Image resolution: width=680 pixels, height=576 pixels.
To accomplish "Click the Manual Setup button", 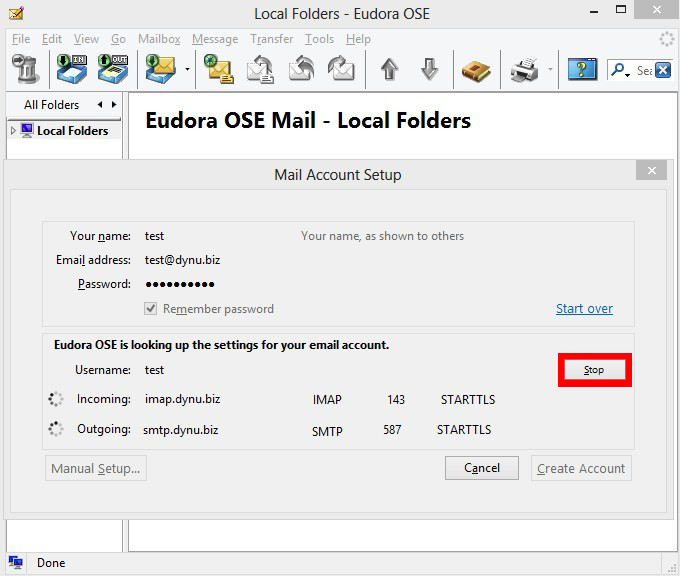I will tap(96, 468).
